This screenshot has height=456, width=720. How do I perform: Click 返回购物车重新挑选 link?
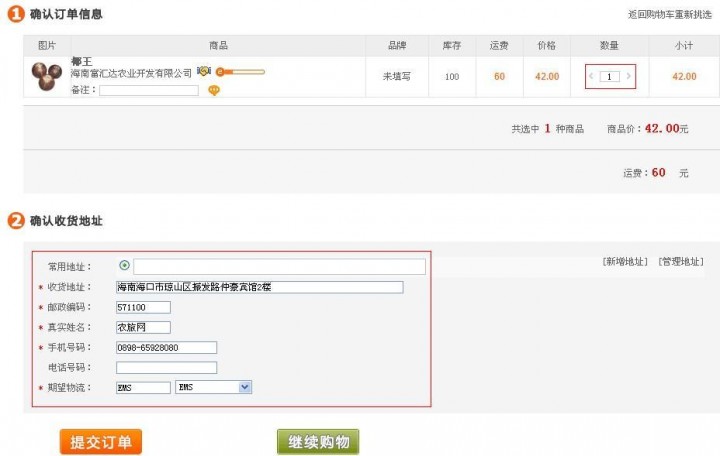(670, 15)
